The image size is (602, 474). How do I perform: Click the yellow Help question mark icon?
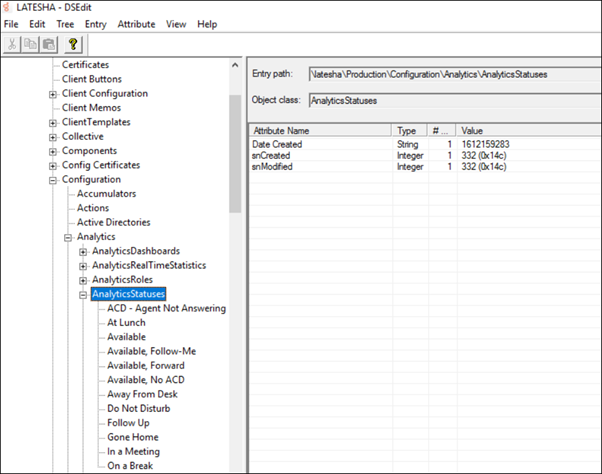click(73, 44)
